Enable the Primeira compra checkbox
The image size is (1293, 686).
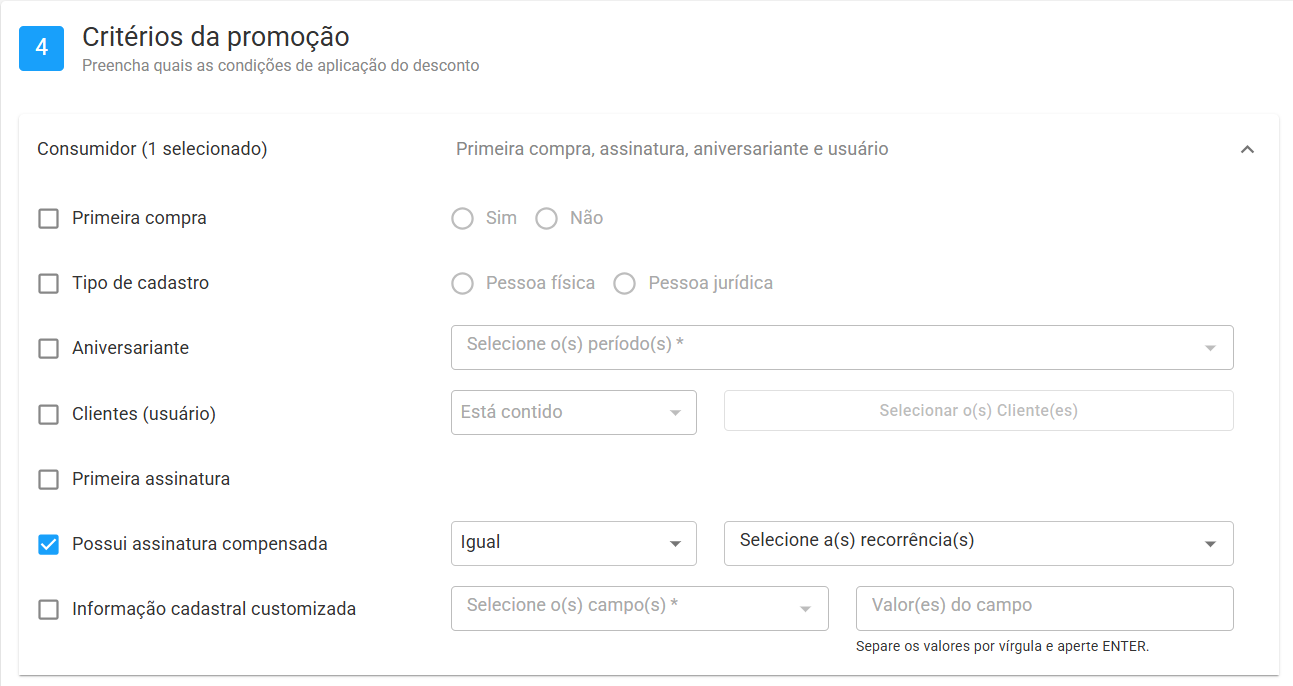point(48,218)
